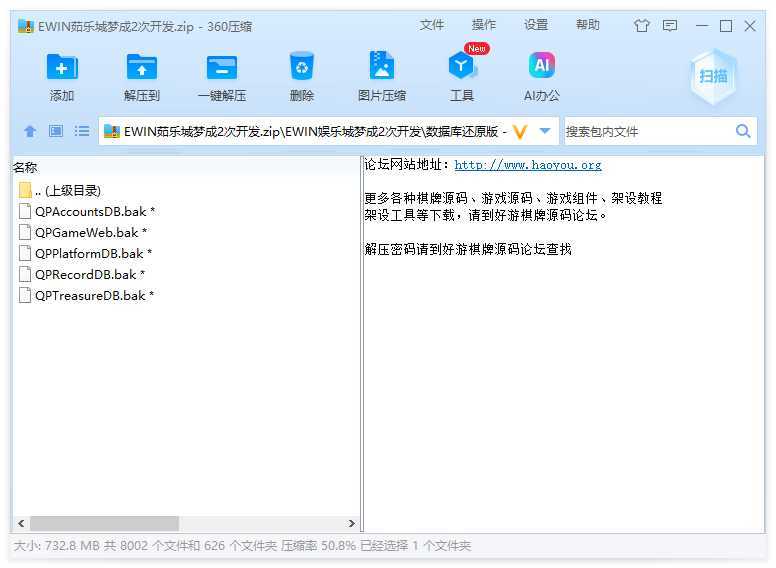Minimize the 360压缩 window
Image resolution: width=776 pixels, height=568 pixels.
[702, 26]
